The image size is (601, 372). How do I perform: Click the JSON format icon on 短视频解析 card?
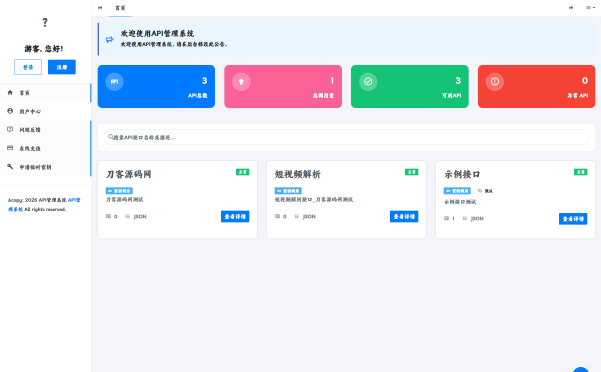click(x=297, y=216)
